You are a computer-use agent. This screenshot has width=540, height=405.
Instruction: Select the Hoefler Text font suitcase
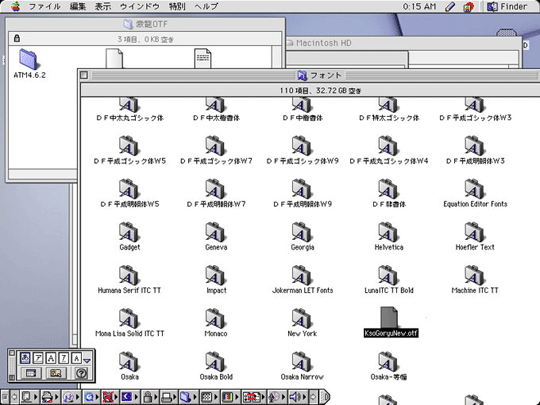(475, 232)
